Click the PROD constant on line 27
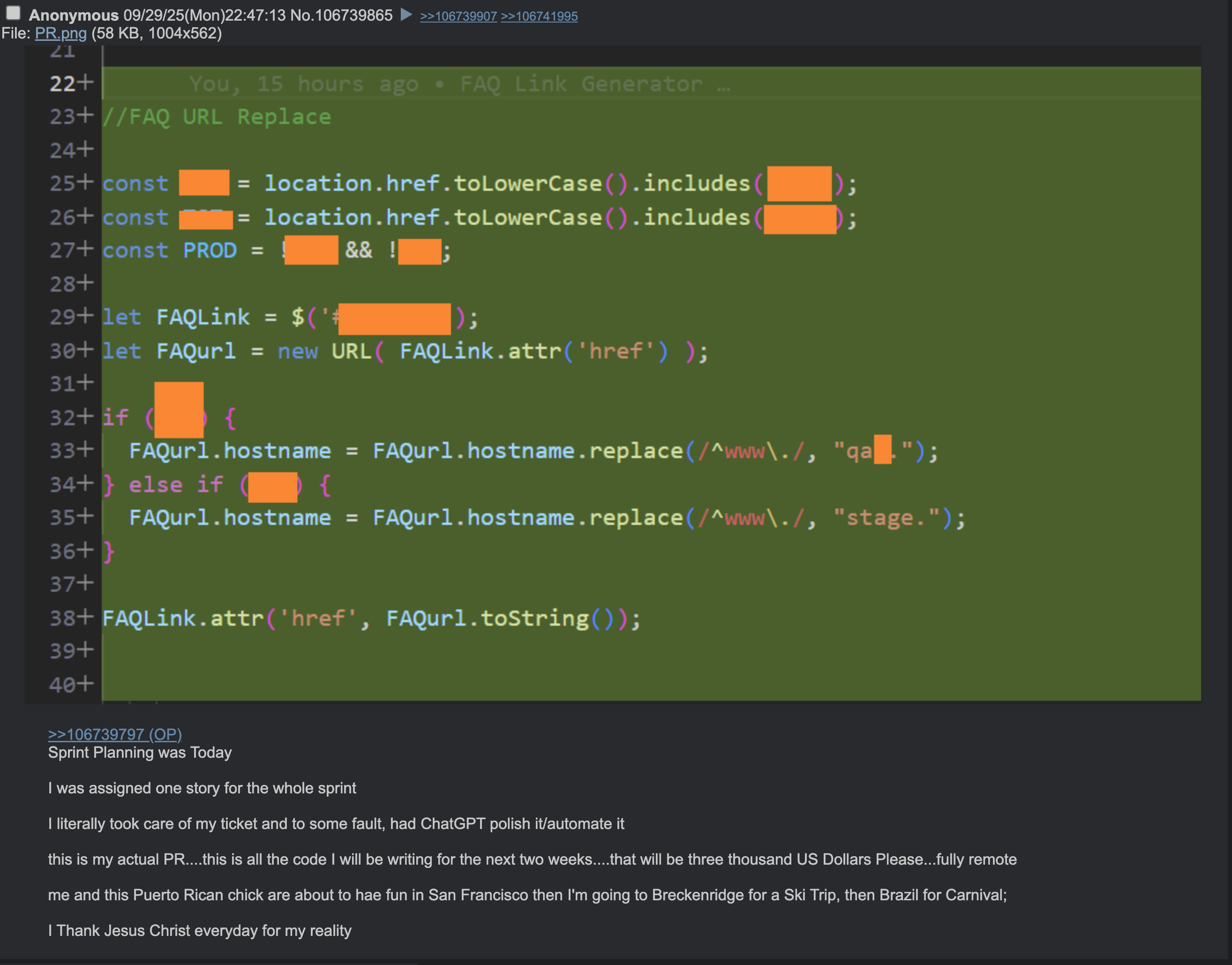 coord(210,250)
